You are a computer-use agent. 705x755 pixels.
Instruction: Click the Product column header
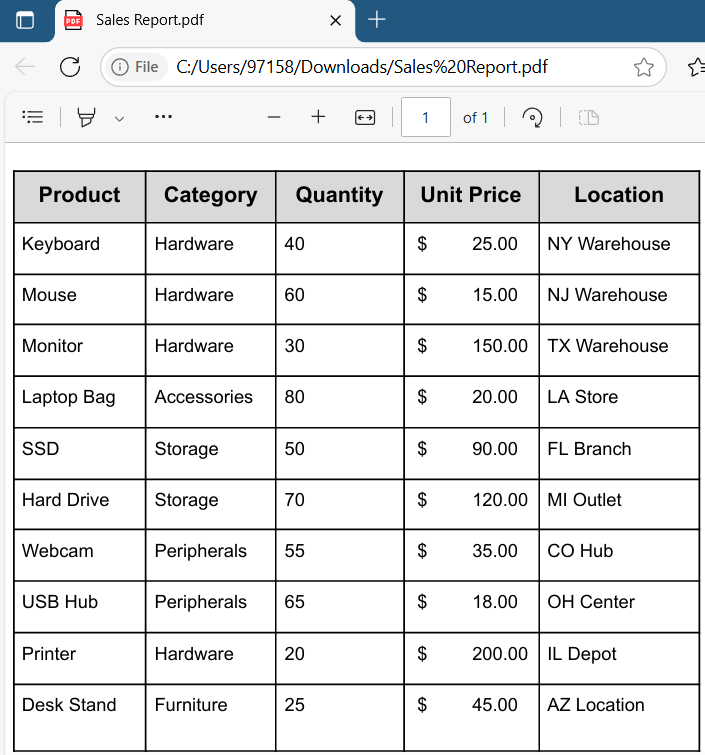(x=79, y=195)
